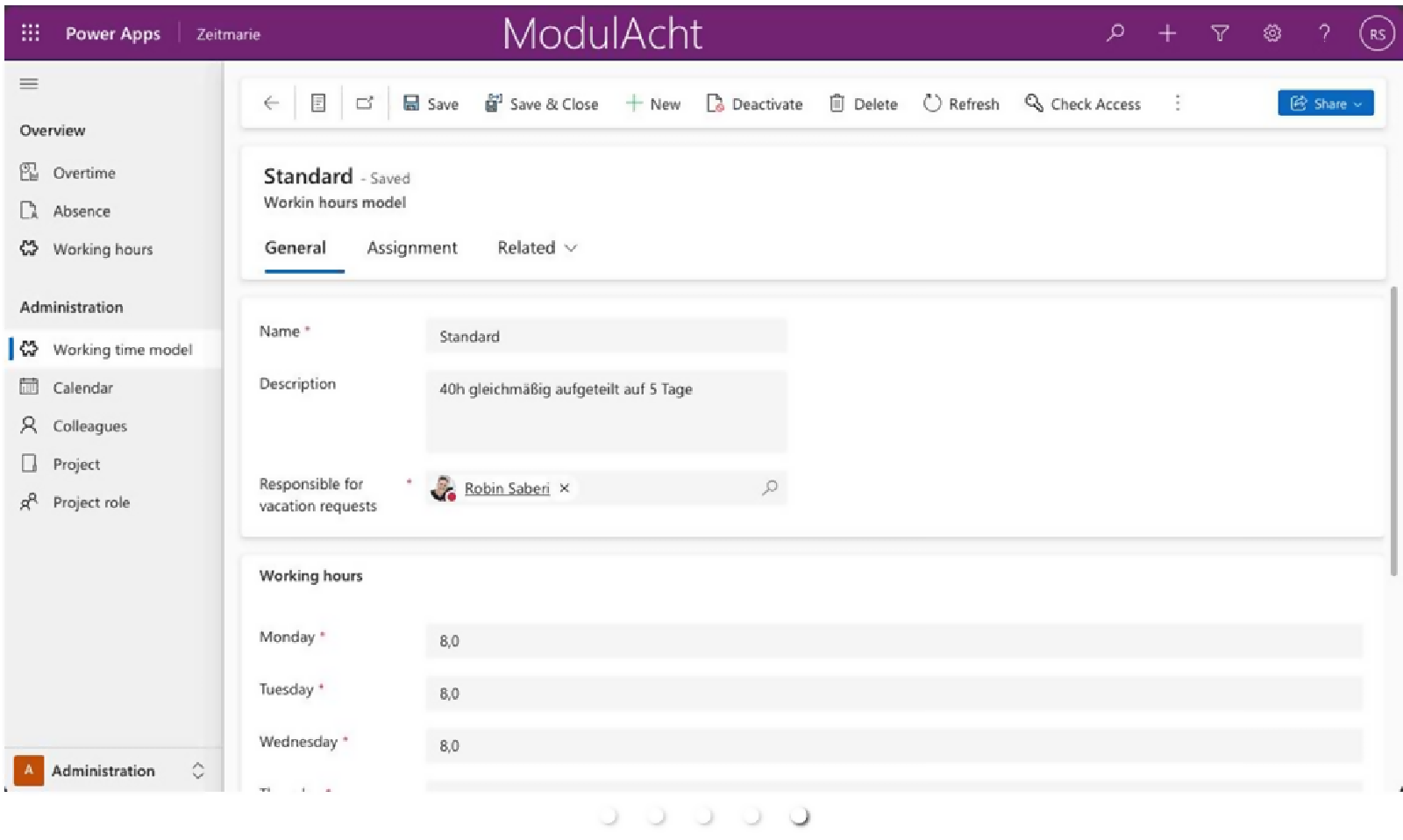Click the Save & Close button
Screen dimensions: 1403x840
[541, 103]
